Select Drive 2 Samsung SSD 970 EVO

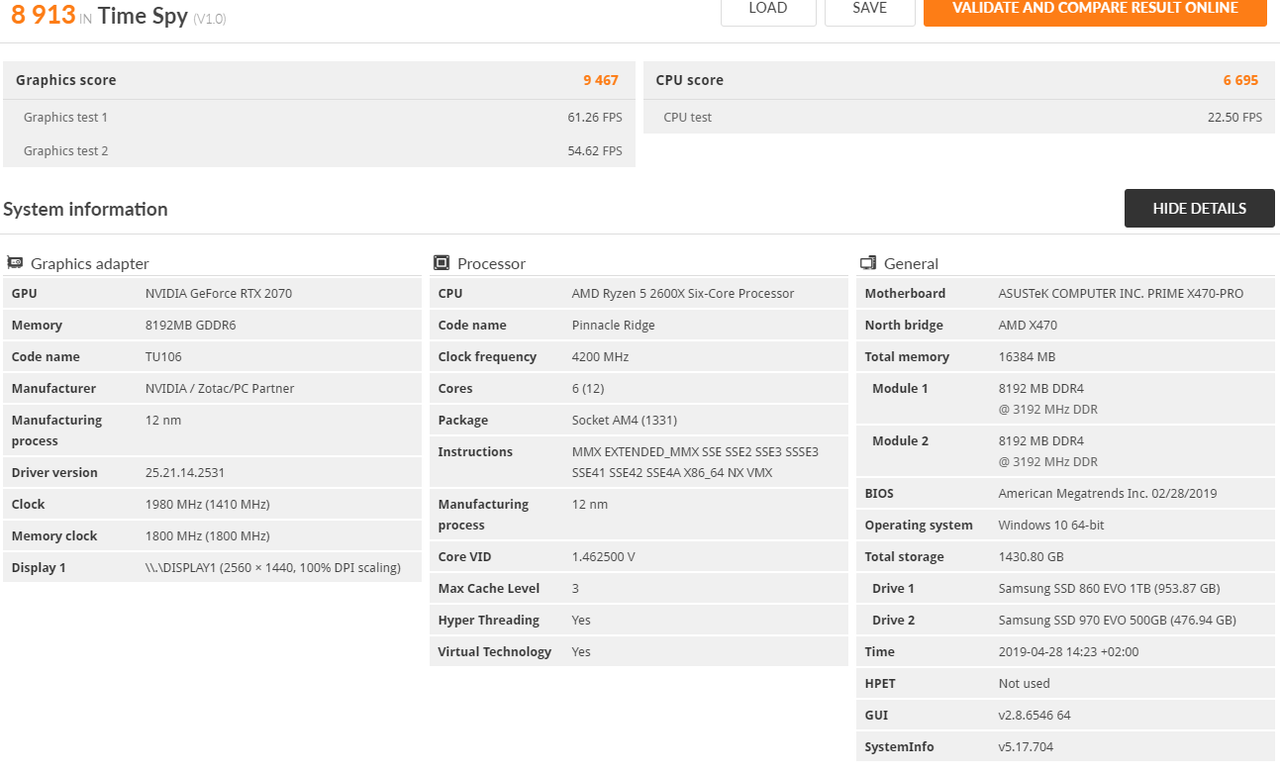(x=1117, y=620)
